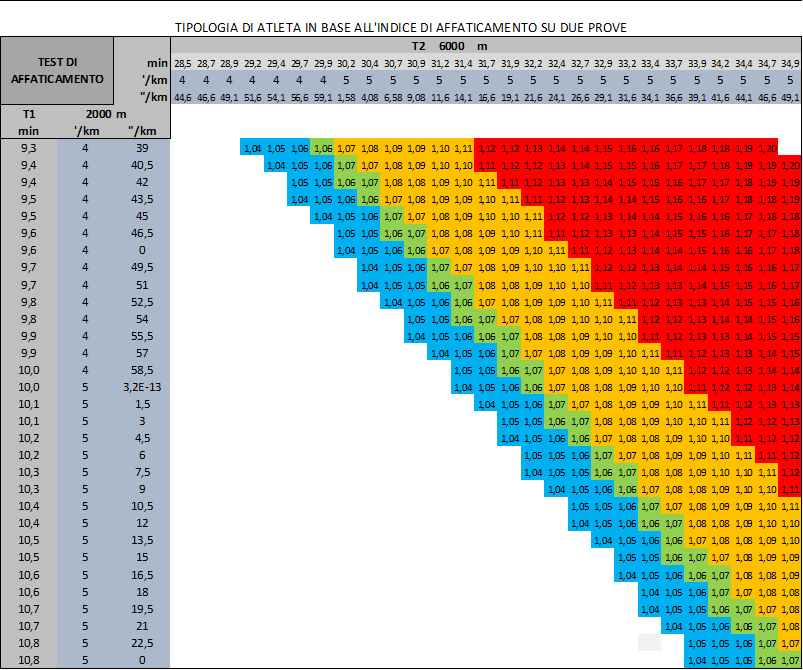
Task: Select the 9,3 T1 time cell
Action: point(29,148)
